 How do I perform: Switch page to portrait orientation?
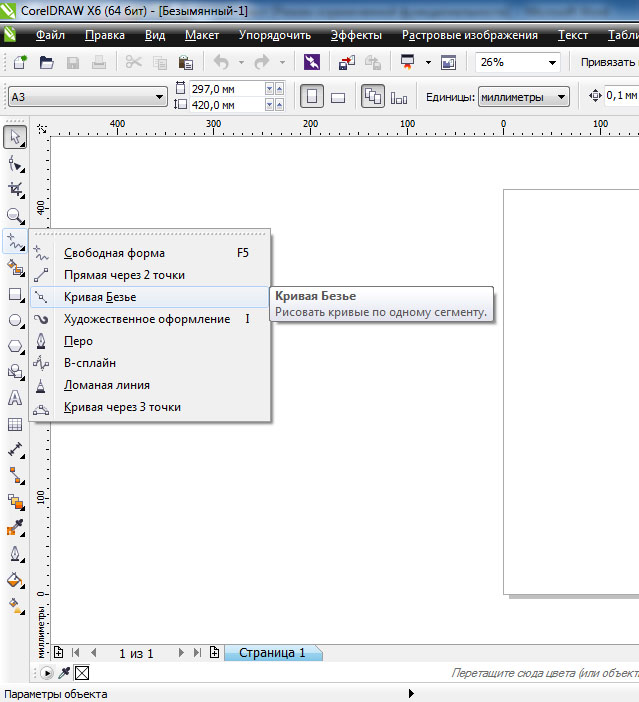tap(312, 97)
